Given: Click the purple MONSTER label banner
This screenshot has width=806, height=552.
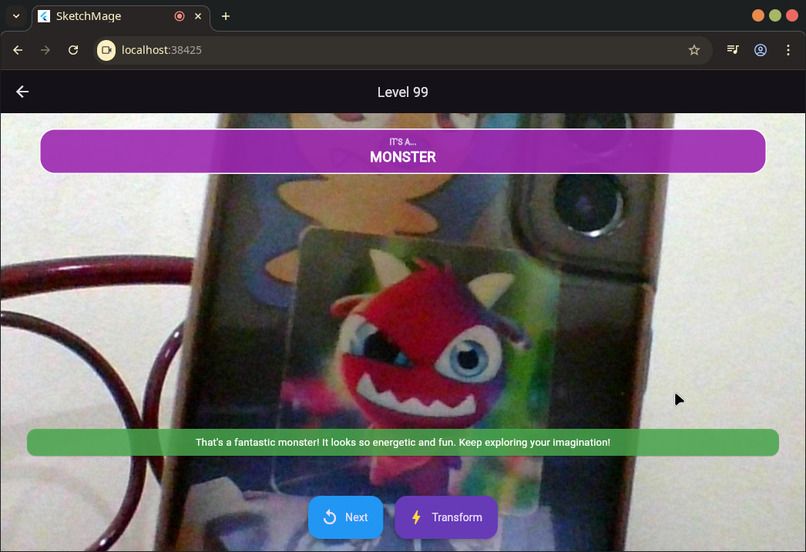Looking at the screenshot, I should click(x=402, y=151).
